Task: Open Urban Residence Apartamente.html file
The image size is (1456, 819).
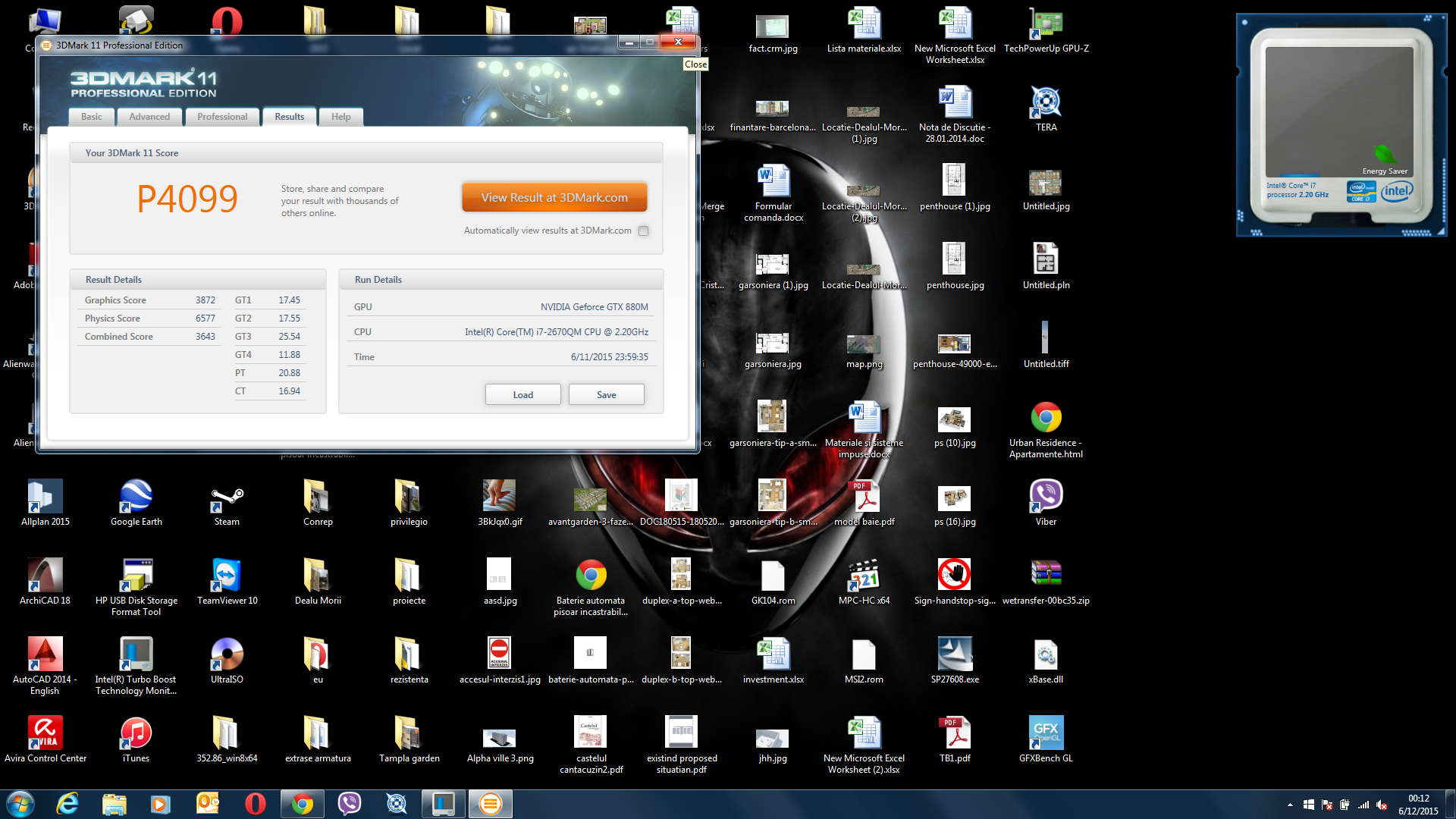Action: coord(1046,428)
